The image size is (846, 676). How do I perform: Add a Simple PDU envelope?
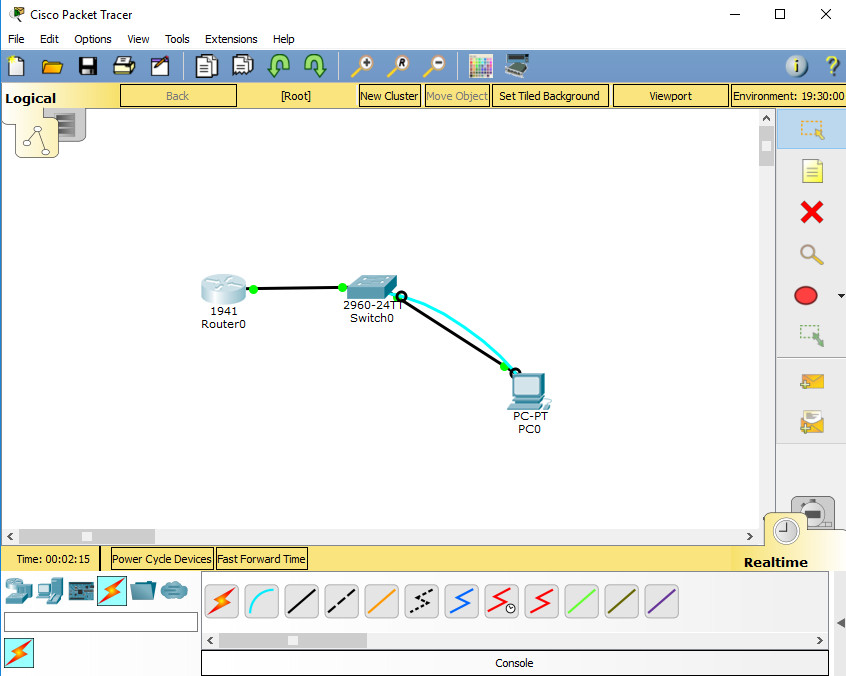pos(812,382)
